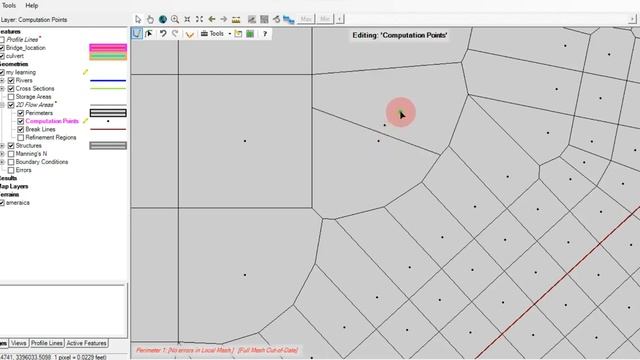The width and height of the screenshot is (640, 360).
Task: Open the Structures gray symbol swatch
Action: point(108,146)
